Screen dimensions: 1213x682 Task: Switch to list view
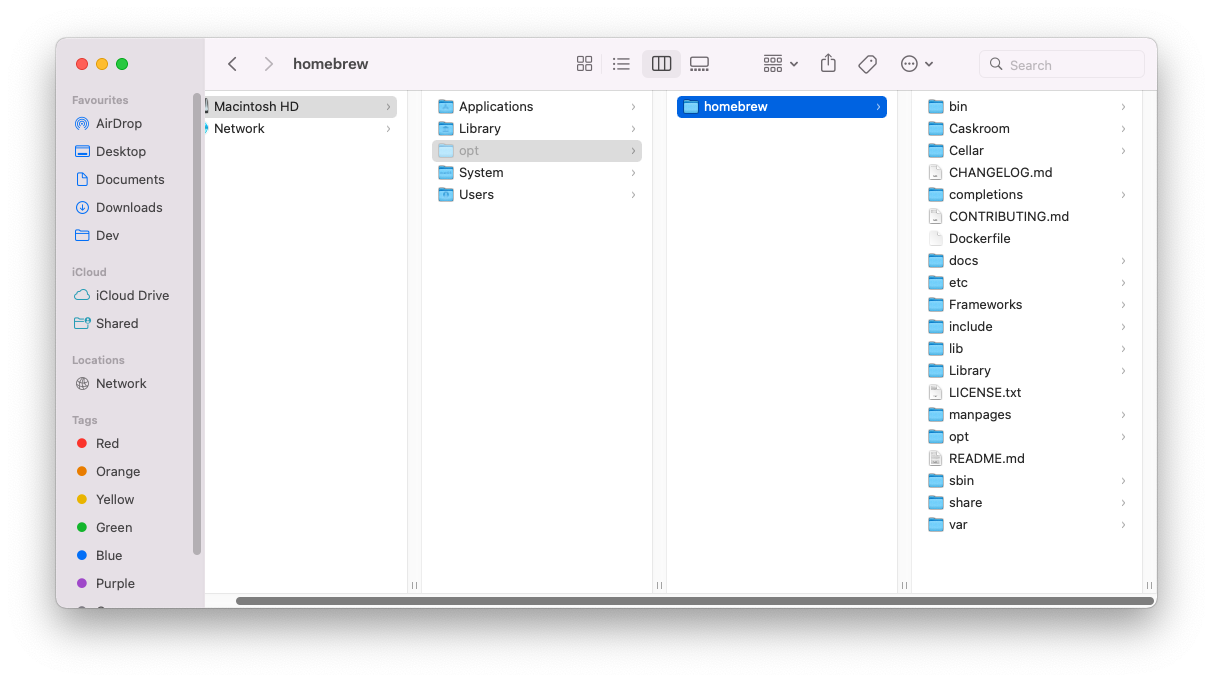click(621, 63)
